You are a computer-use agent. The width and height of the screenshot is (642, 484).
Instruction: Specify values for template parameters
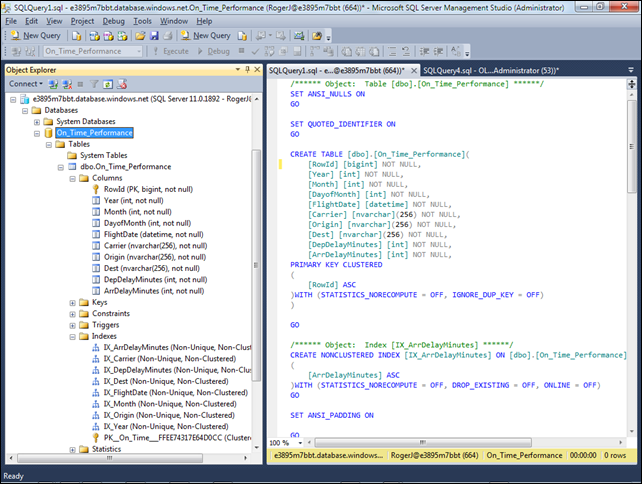click(x=456, y=51)
